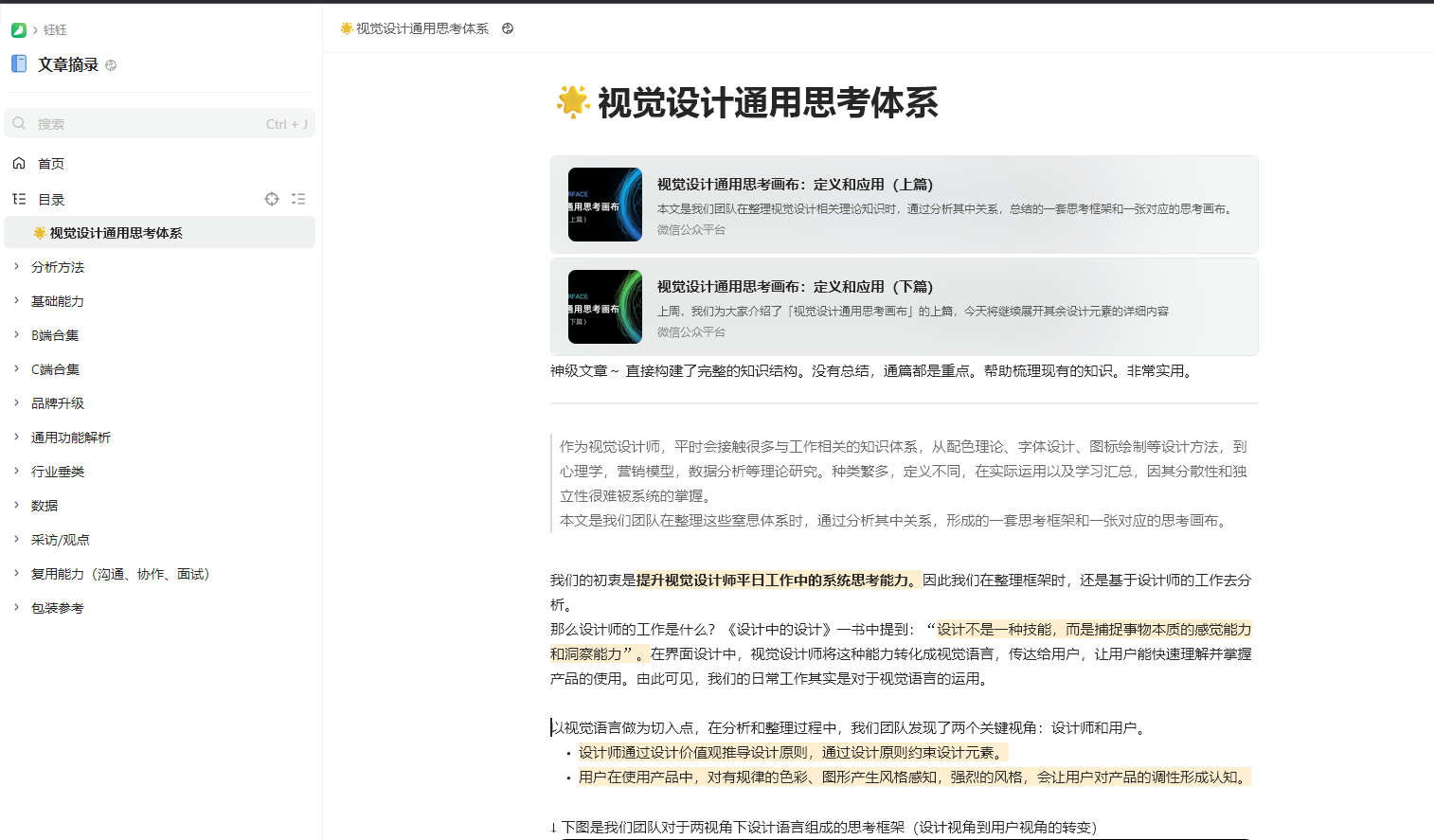Locate current document with target icon
The width and height of the screenshot is (1434, 840).
click(272, 199)
